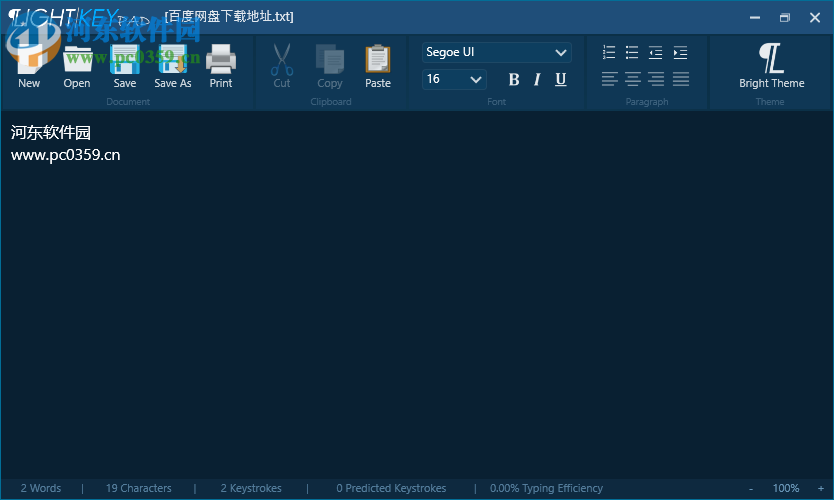This screenshot has height=500, width=834.
Task: Paste from clipboard with Paste icon
Action: click(x=378, y=66)
